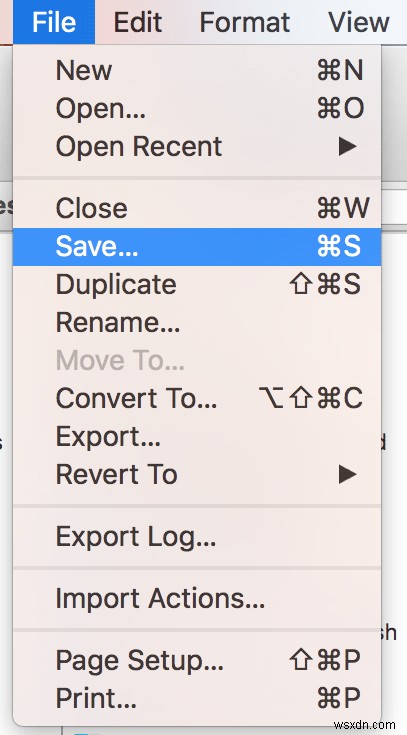The width and height of the screenshot is (407, 735).
Task: Expand the Revert To submenu
Action: 197,474
